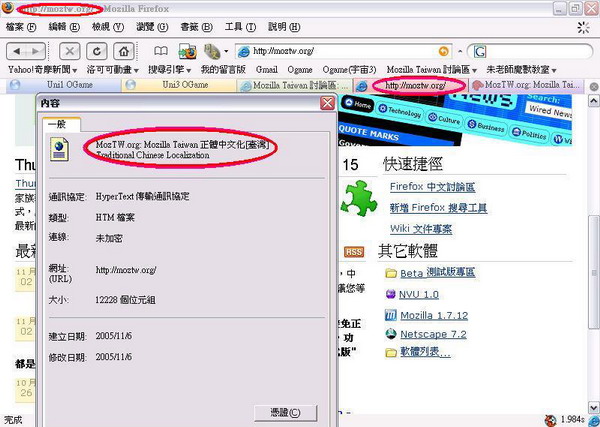Viewport: 600px width, 427px height.
Task: Select the 一般 tab in the dialog
Action: point(61,124)
